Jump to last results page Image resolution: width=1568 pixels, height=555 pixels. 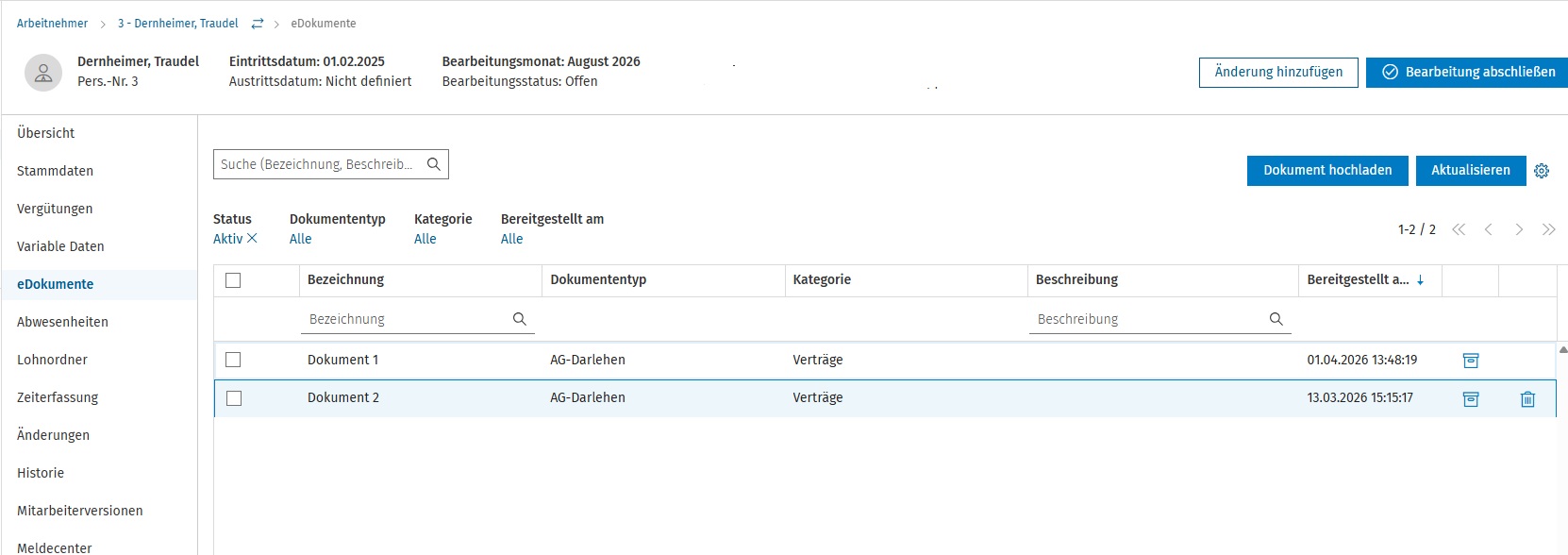pyautogui.click(x=1548, y=229)
